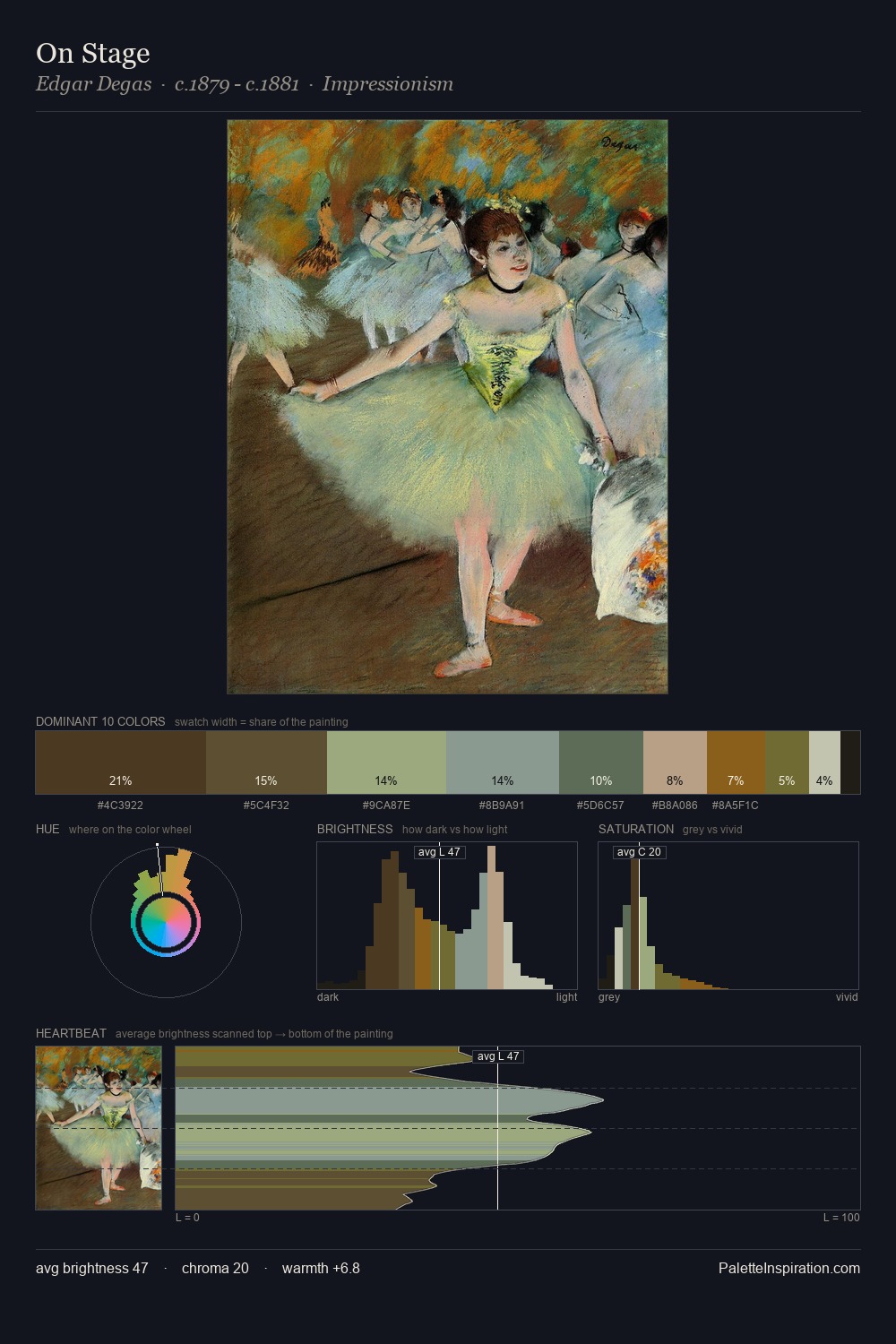896x1344 pixels.
Task: Click the avg L 47 label in Brightness chart
Action: (439, 852)
